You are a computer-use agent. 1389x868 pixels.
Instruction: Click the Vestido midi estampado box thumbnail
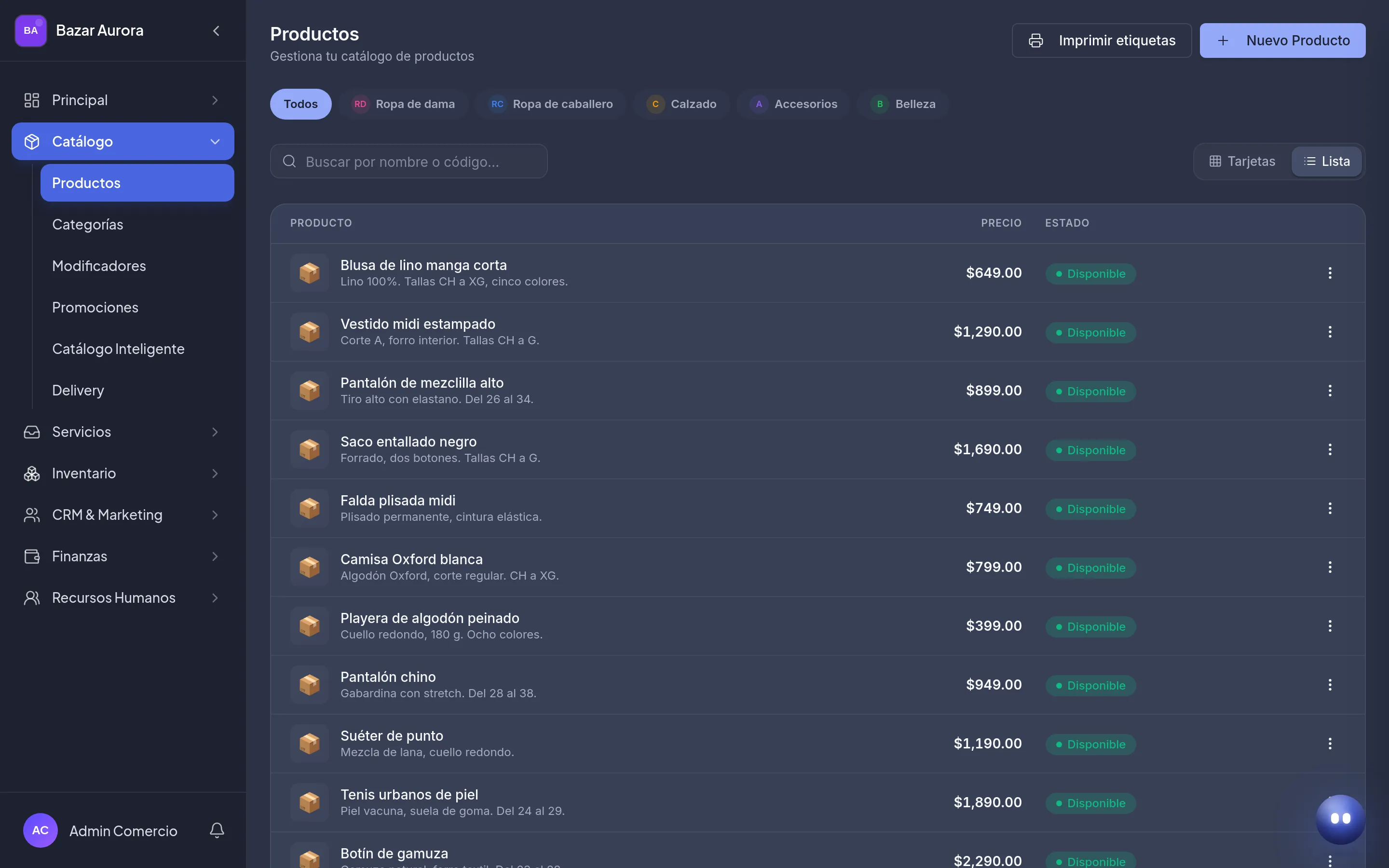point(309,332)
